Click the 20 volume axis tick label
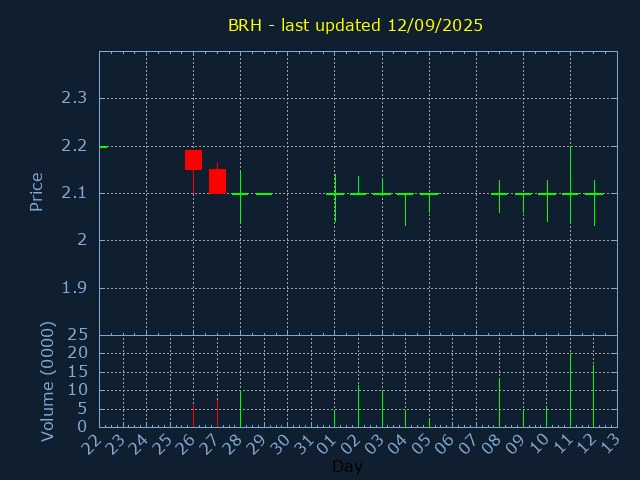The image size is (640, 480). coord(78,353)
